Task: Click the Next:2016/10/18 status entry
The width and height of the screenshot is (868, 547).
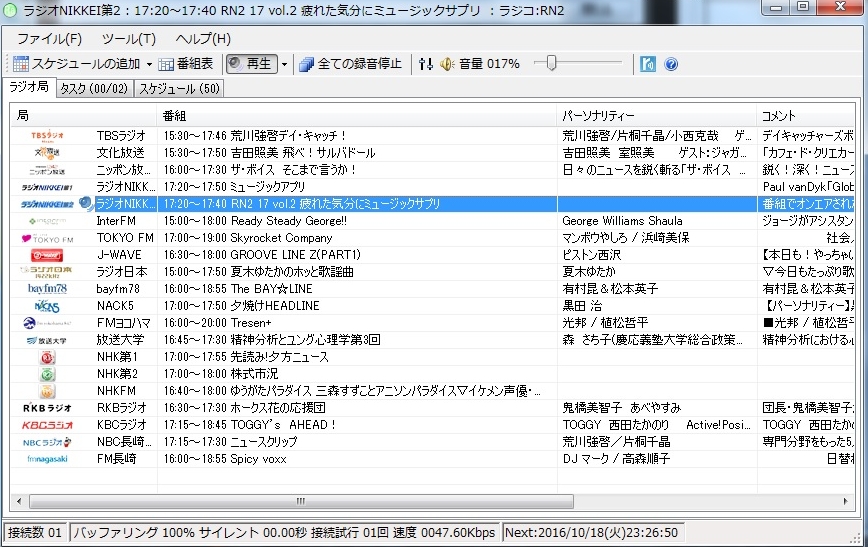Action: point(592,533)
